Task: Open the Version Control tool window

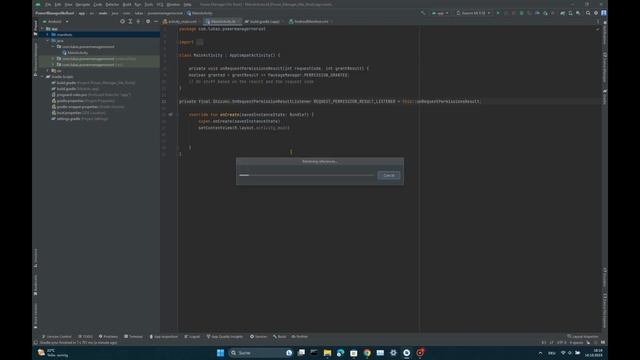Action: pyautogui.click(x=57, y=337)
